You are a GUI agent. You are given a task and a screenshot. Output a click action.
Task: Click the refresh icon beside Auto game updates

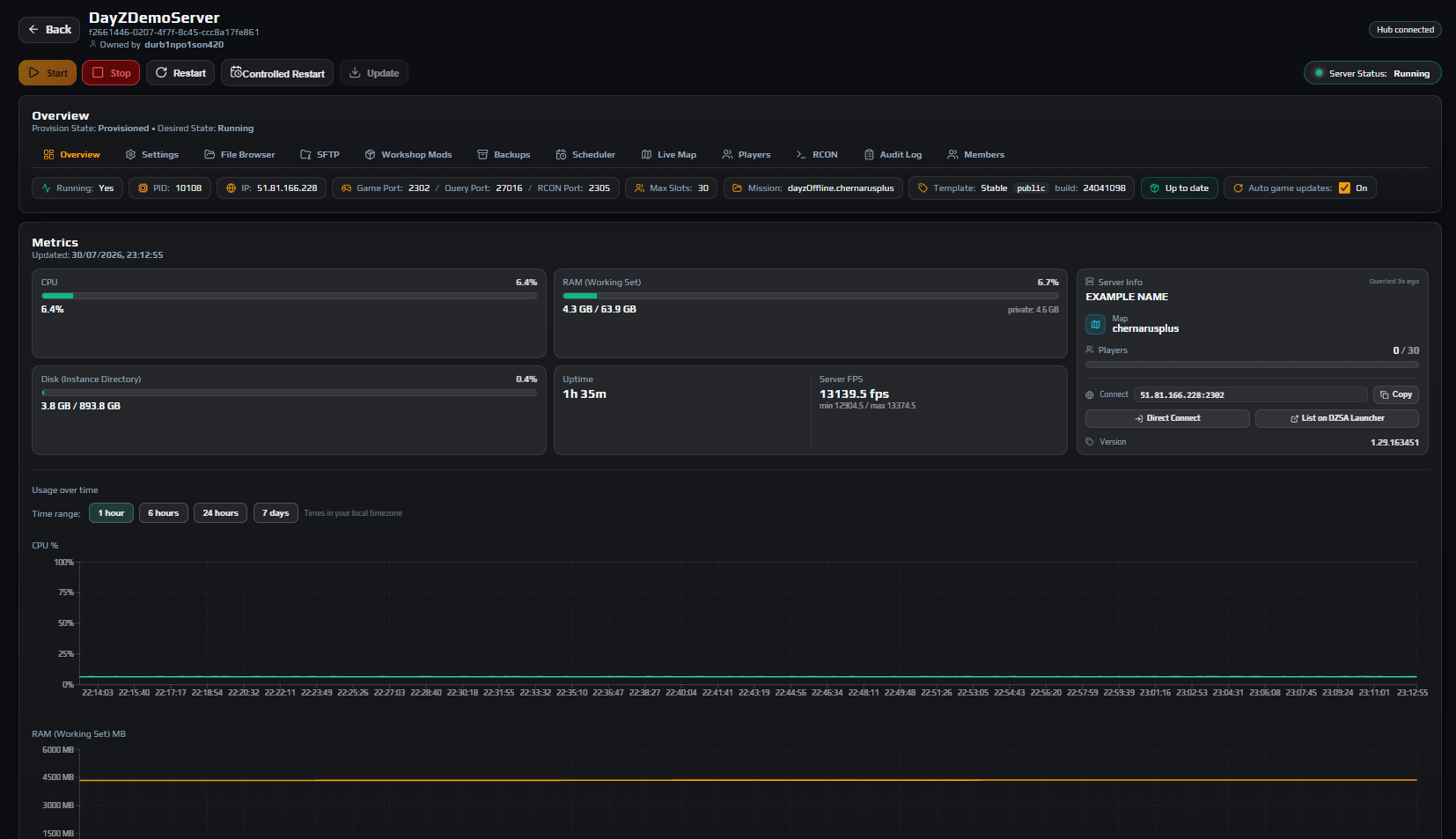click(1239, 188)
